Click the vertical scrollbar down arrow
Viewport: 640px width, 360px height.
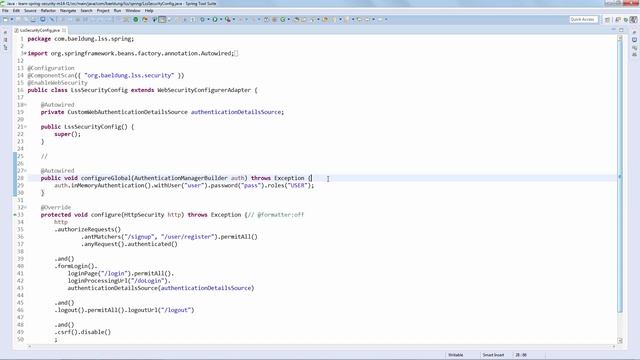(x=620, y=340)
